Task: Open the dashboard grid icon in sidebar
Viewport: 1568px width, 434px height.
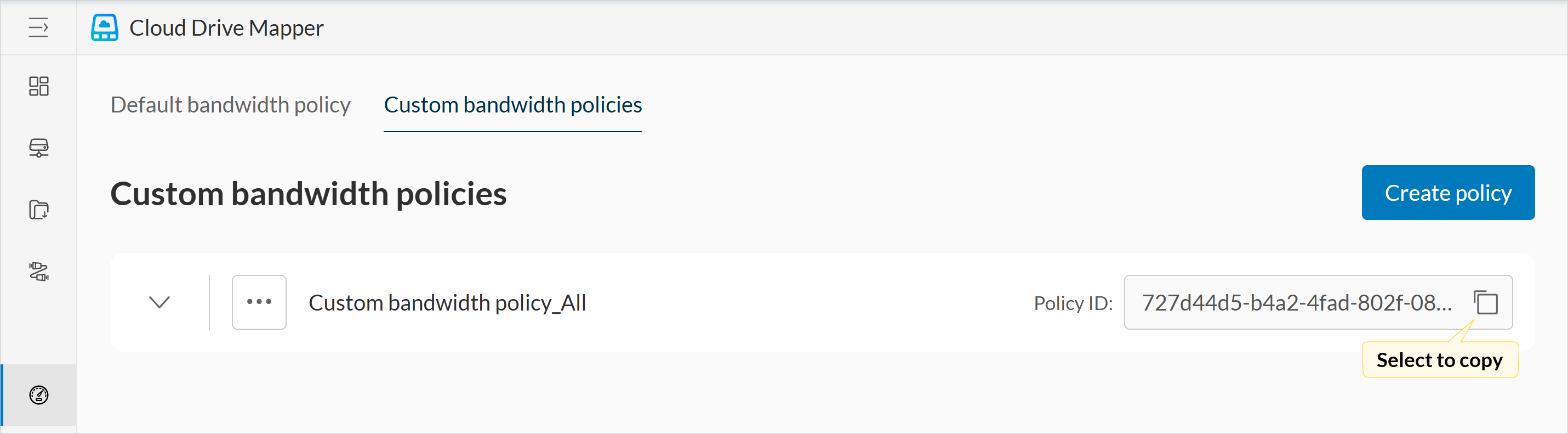Action: [38, 86]
